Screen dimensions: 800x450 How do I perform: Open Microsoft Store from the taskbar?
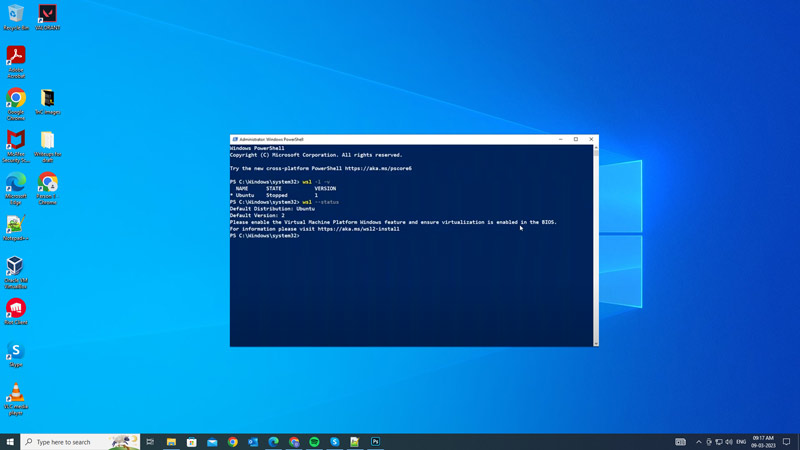click(192, 442)
